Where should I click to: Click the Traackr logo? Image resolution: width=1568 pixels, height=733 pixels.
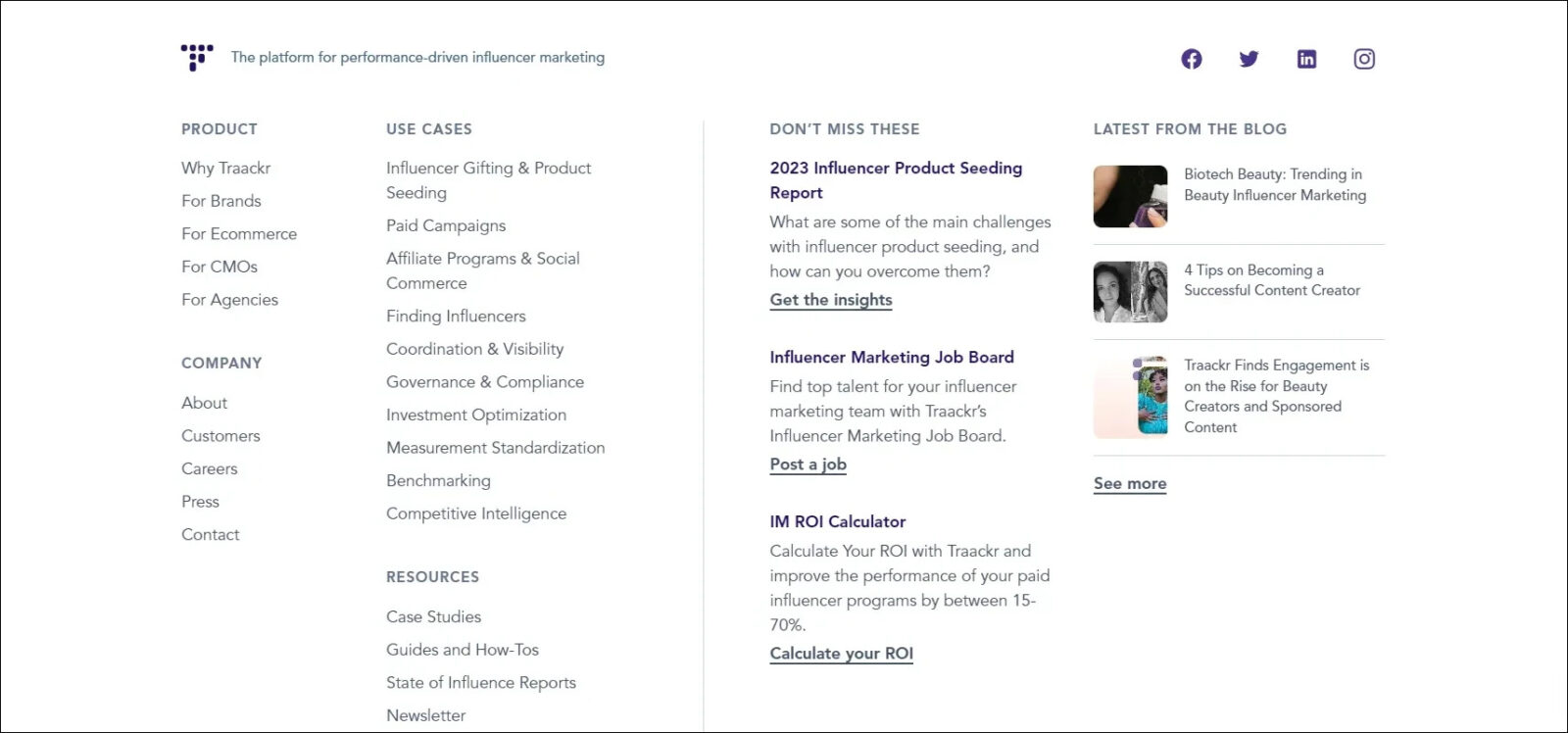(196, 57)
